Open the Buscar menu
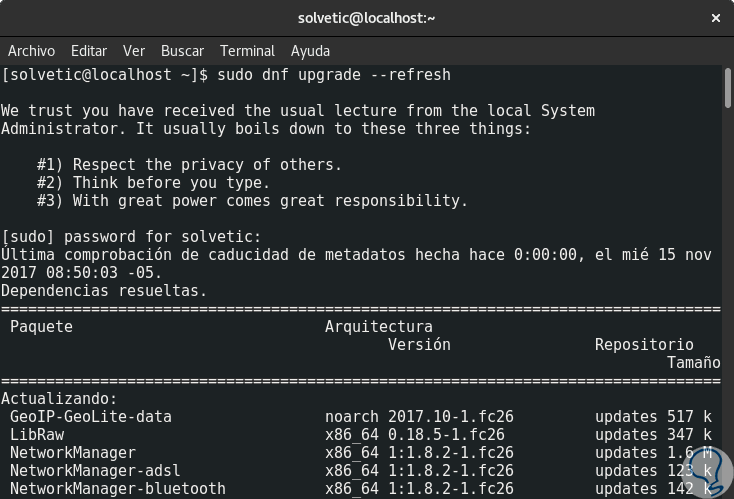The height and width of the screenshot is (499, 734). click(182, 51)
